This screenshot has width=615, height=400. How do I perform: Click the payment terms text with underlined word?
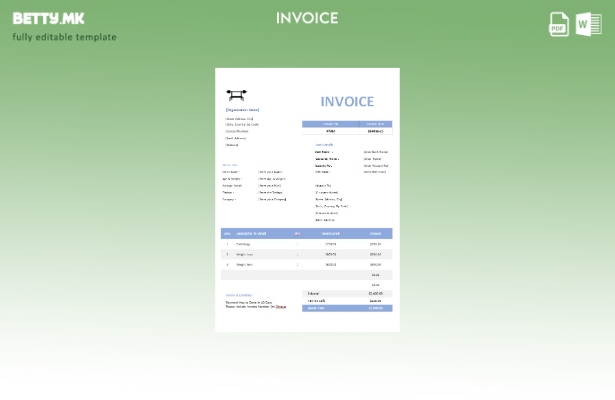(255, 305)
